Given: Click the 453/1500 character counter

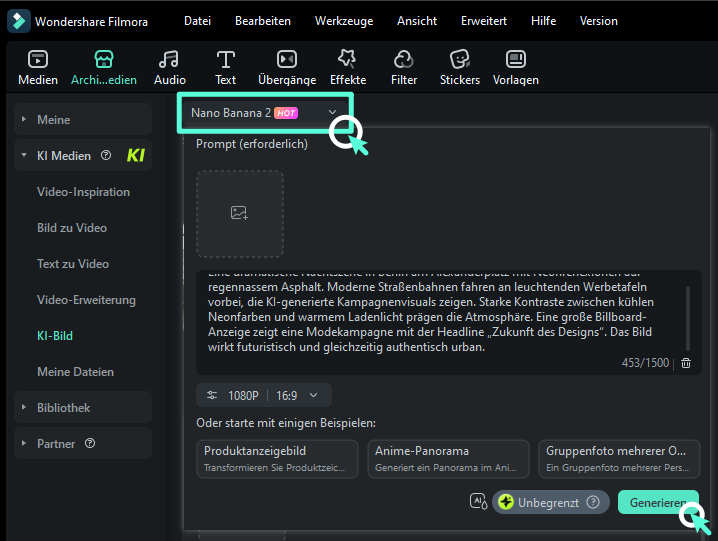Looking at the screenshot, I should pos(645,363).
